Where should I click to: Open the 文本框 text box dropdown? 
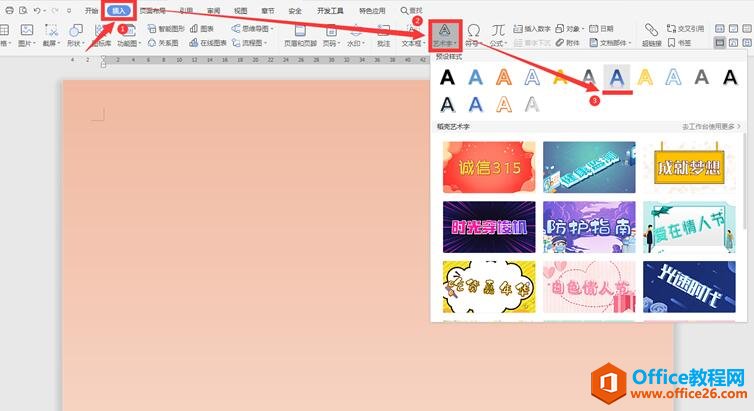(x=413, y=35)
